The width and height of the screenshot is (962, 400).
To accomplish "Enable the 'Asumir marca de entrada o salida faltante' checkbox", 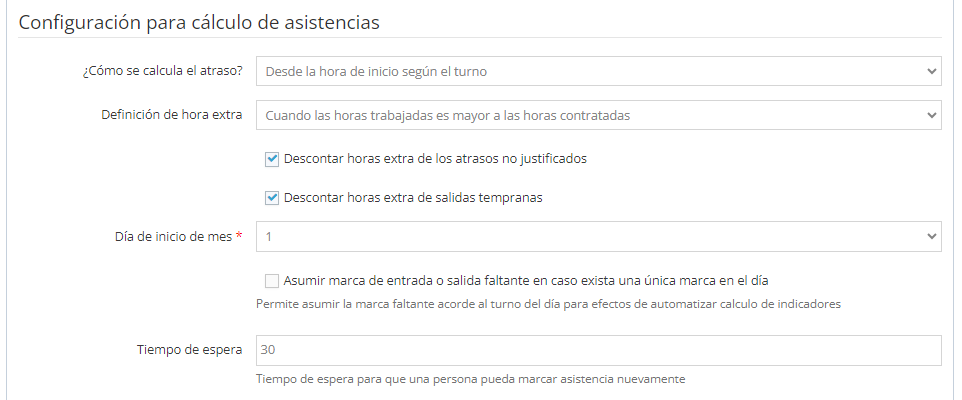I will click(272, 281).
